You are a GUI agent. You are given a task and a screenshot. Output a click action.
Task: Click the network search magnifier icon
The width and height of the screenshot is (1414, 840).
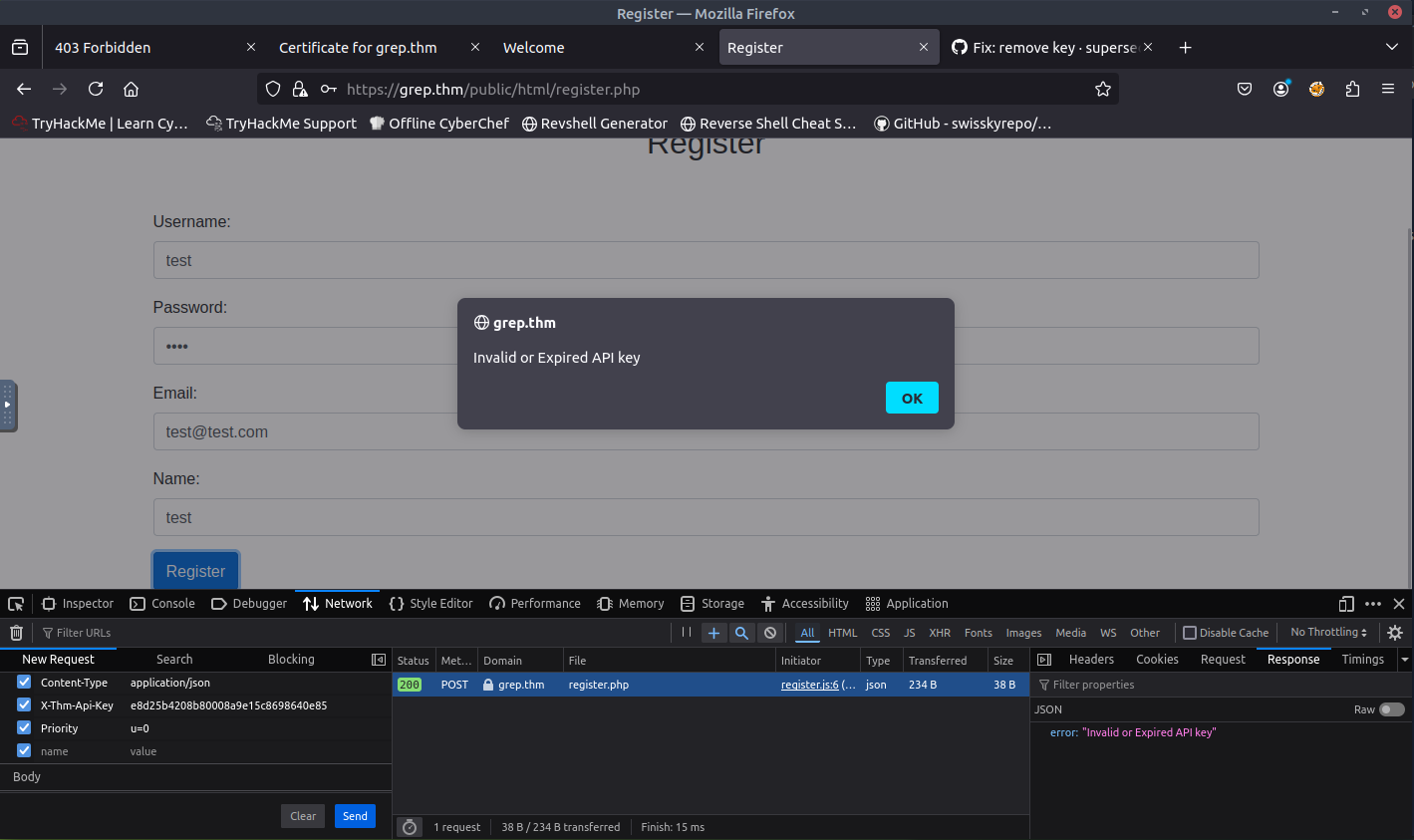click(741, 633)
